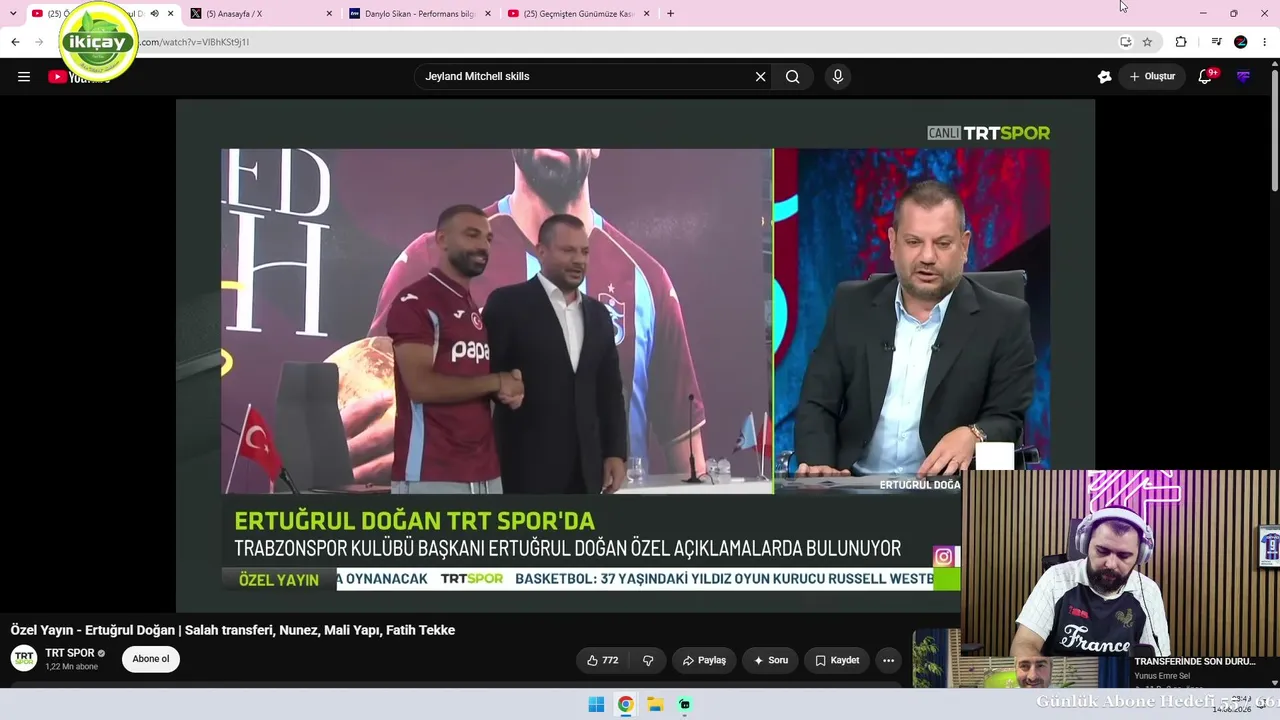Open the media control icon in Chrome toolbar

coord(1216,42)
